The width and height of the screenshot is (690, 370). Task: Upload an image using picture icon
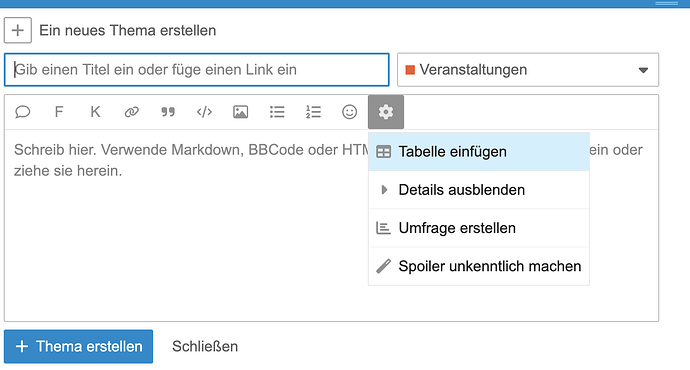pos(241,112)
